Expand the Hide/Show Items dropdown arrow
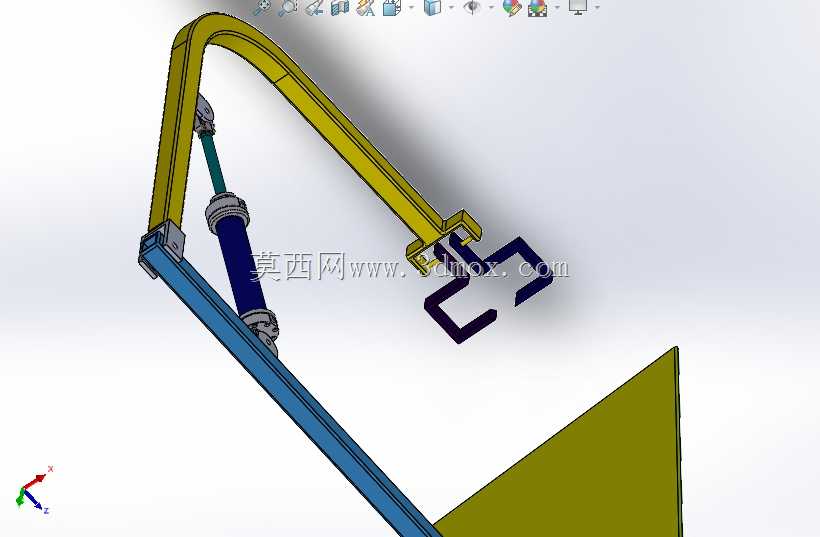The width and height of the screenshot is (820, 537). coord(491,7)
